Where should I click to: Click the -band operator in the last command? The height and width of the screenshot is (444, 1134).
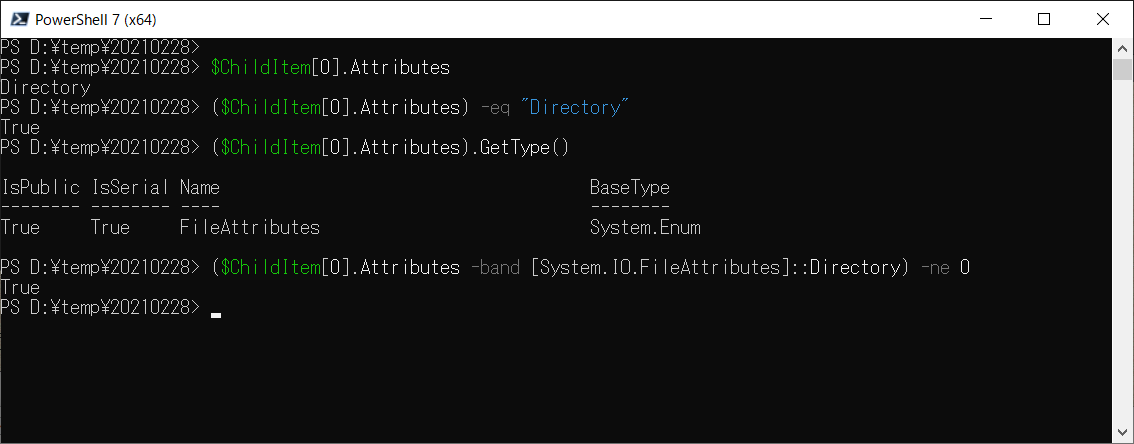click(495, 268)
